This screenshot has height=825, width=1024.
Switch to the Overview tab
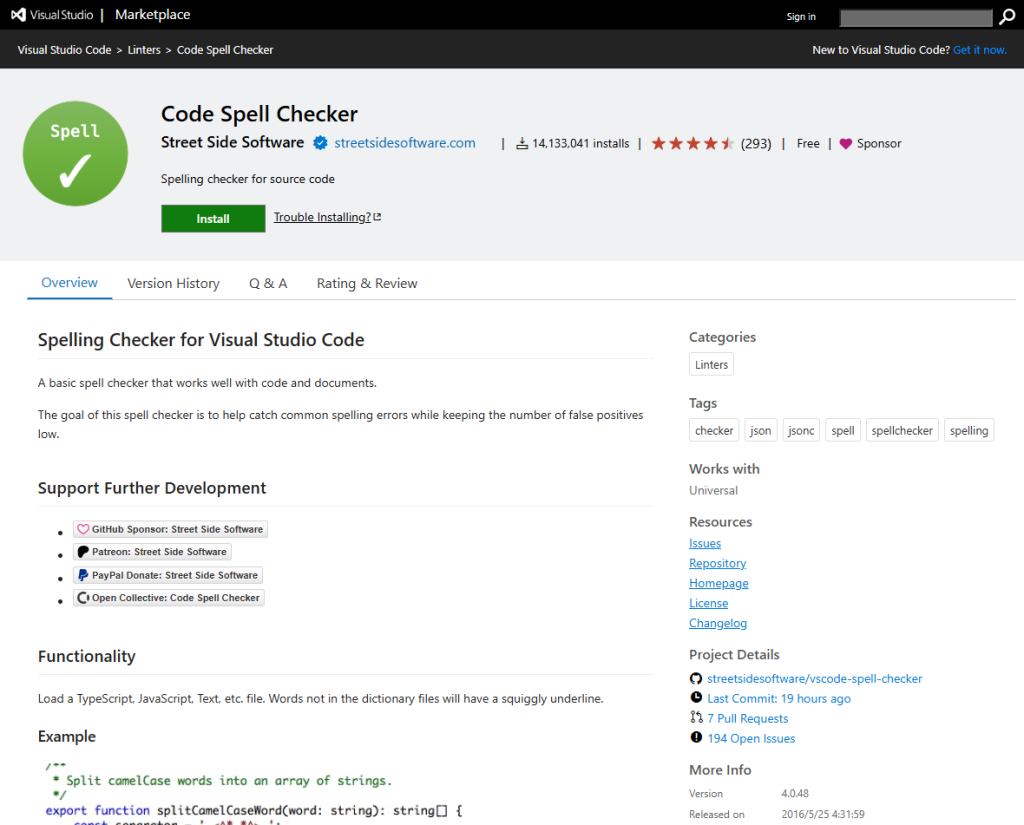(69, 283)
